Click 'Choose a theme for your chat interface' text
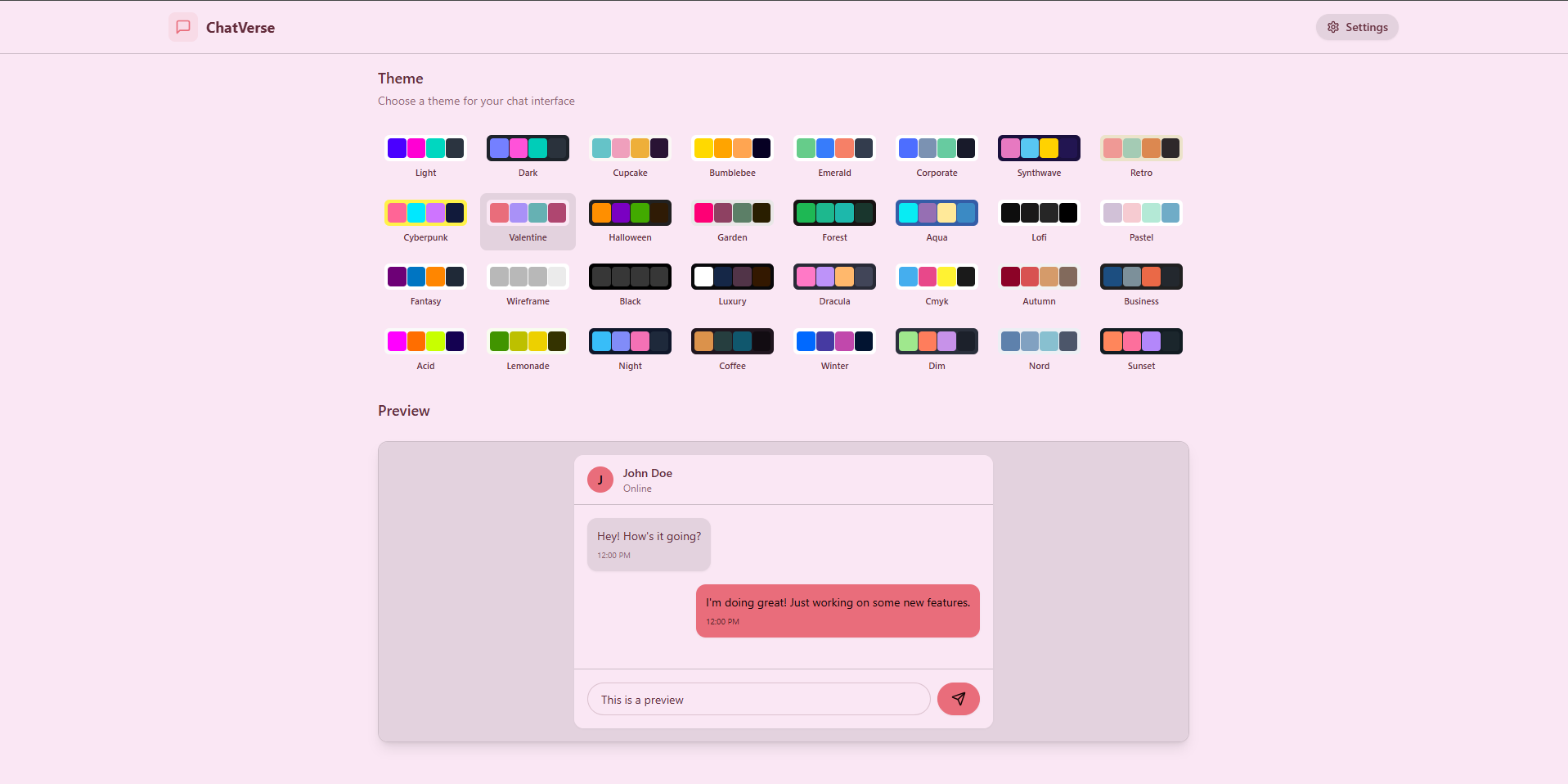This screenshot has height=784, width=1568. pos(476,101)
